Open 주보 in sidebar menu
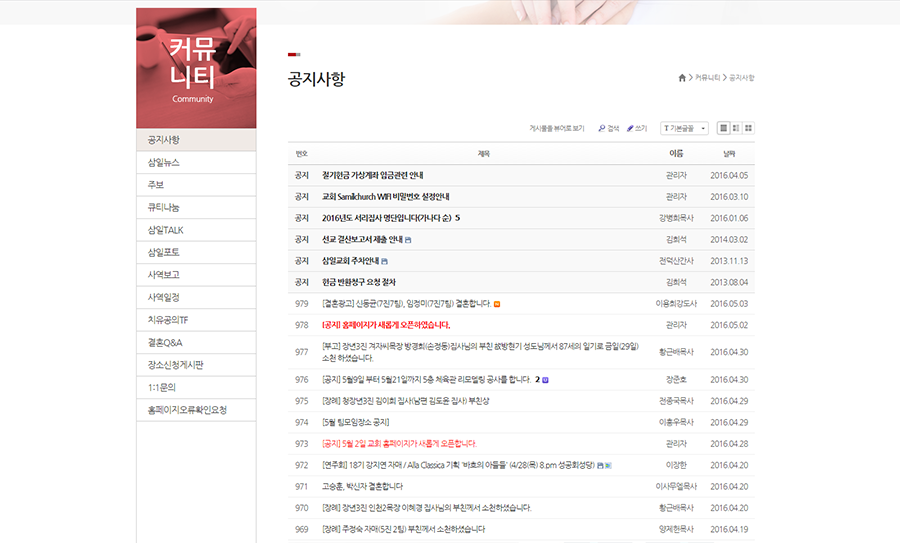 (x=196, y=185)
